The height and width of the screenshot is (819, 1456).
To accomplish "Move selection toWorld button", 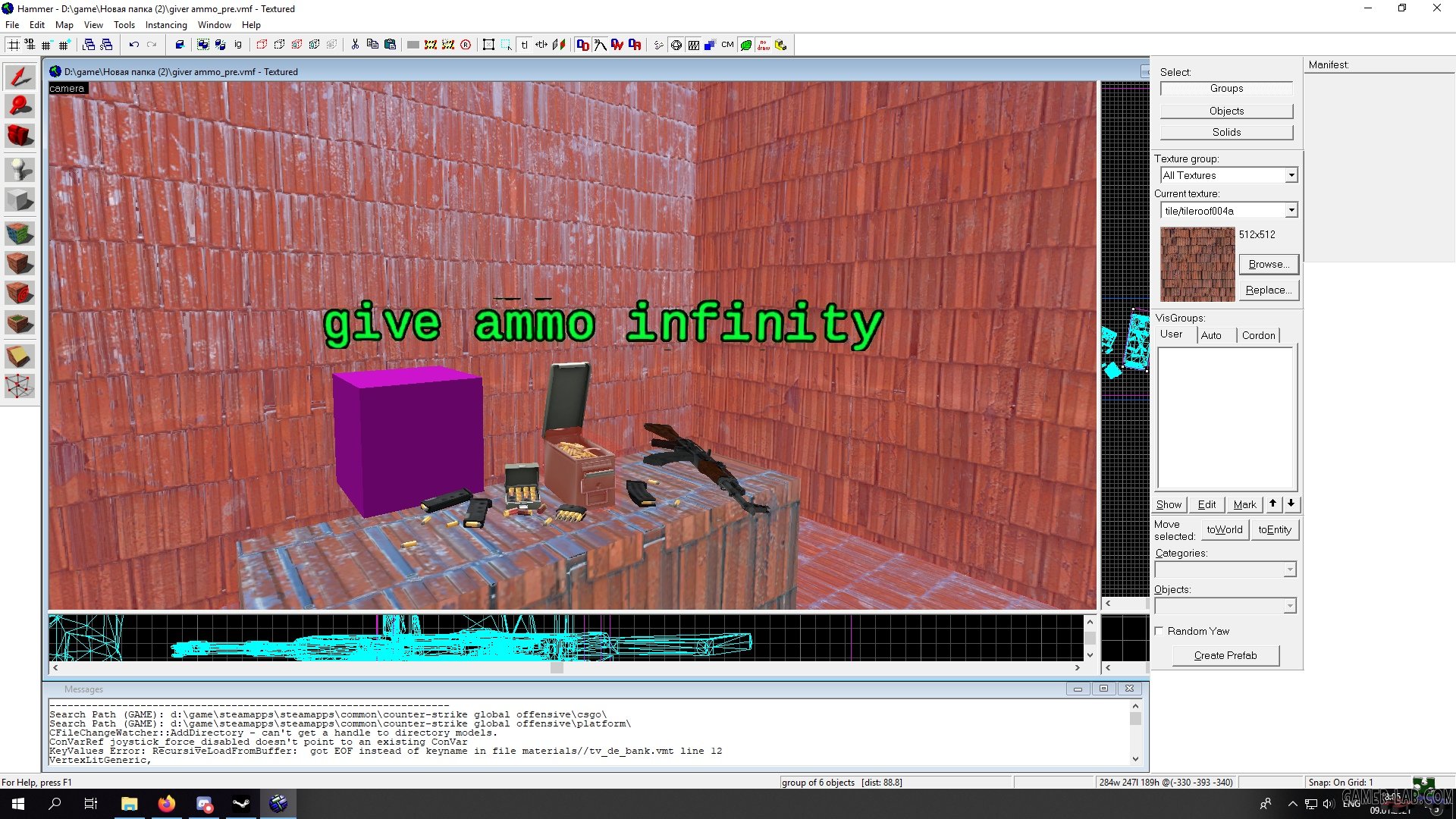I will [1224, 529].
